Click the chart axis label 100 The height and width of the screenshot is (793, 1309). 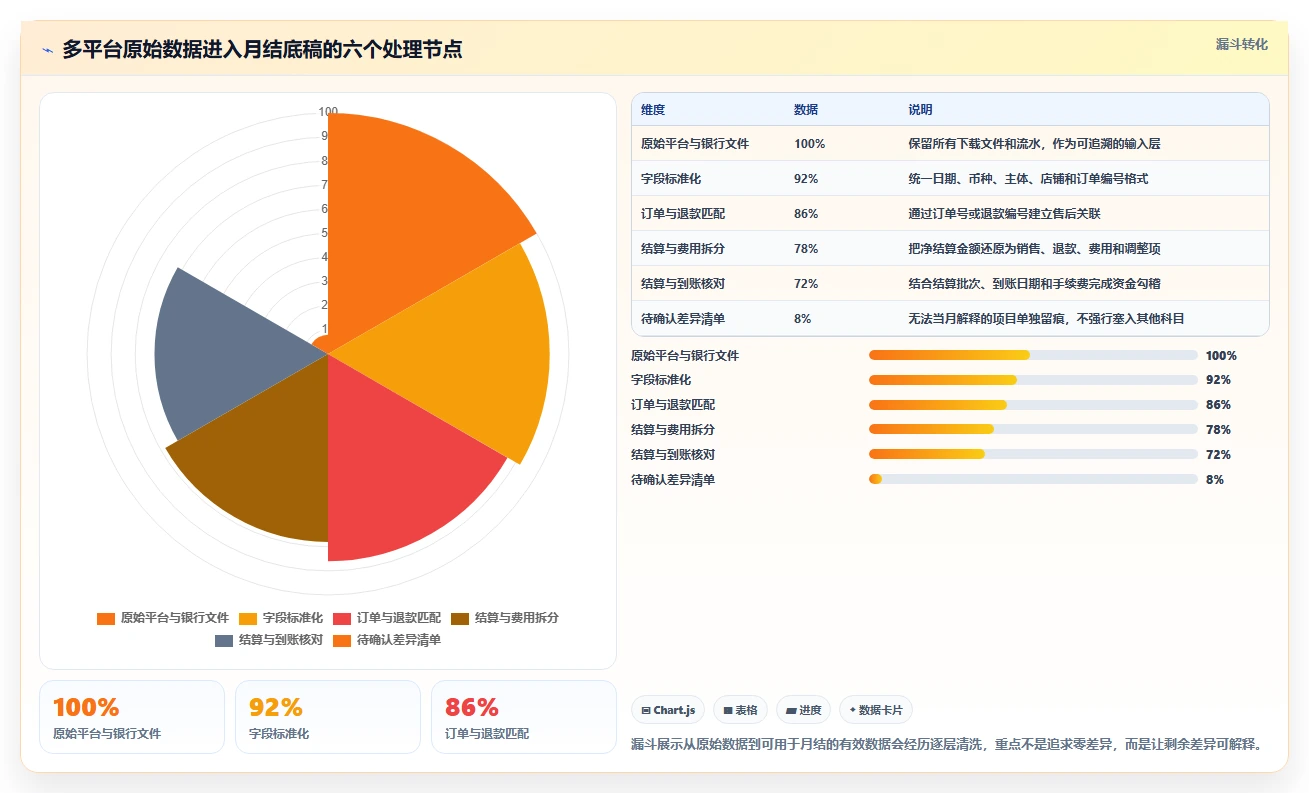[328, 112]
